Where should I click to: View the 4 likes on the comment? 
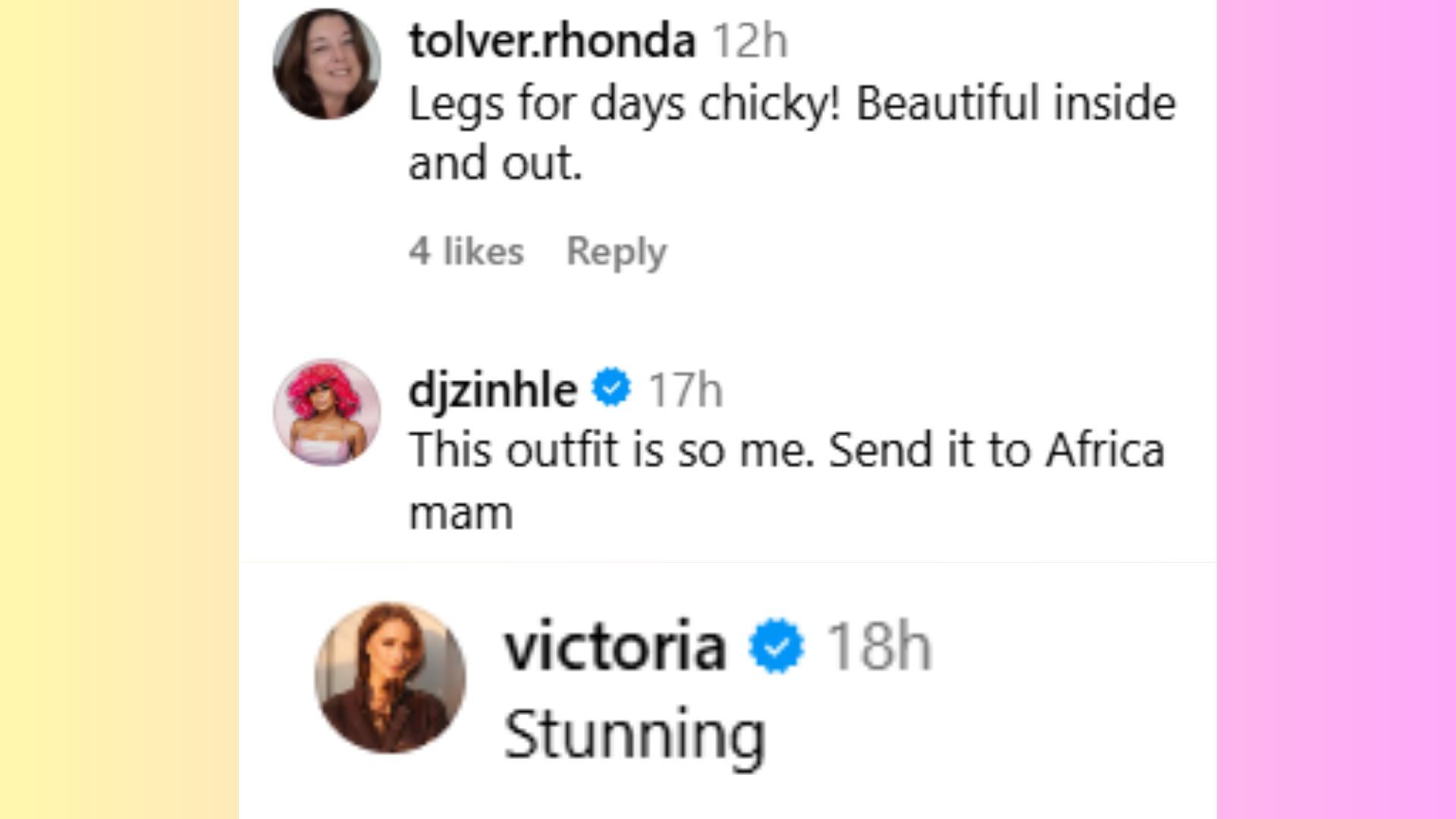point(466,251)
